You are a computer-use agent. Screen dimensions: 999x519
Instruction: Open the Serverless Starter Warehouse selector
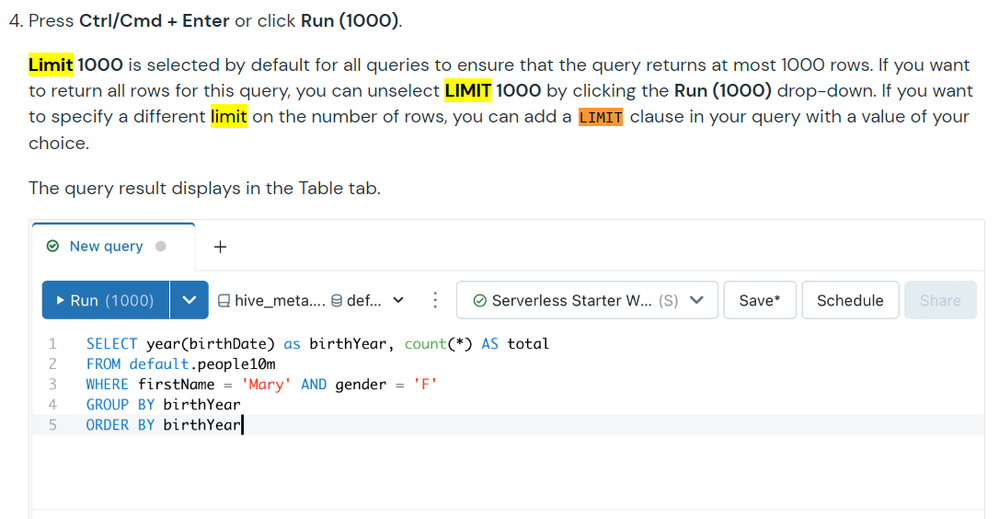pos(587,300)
